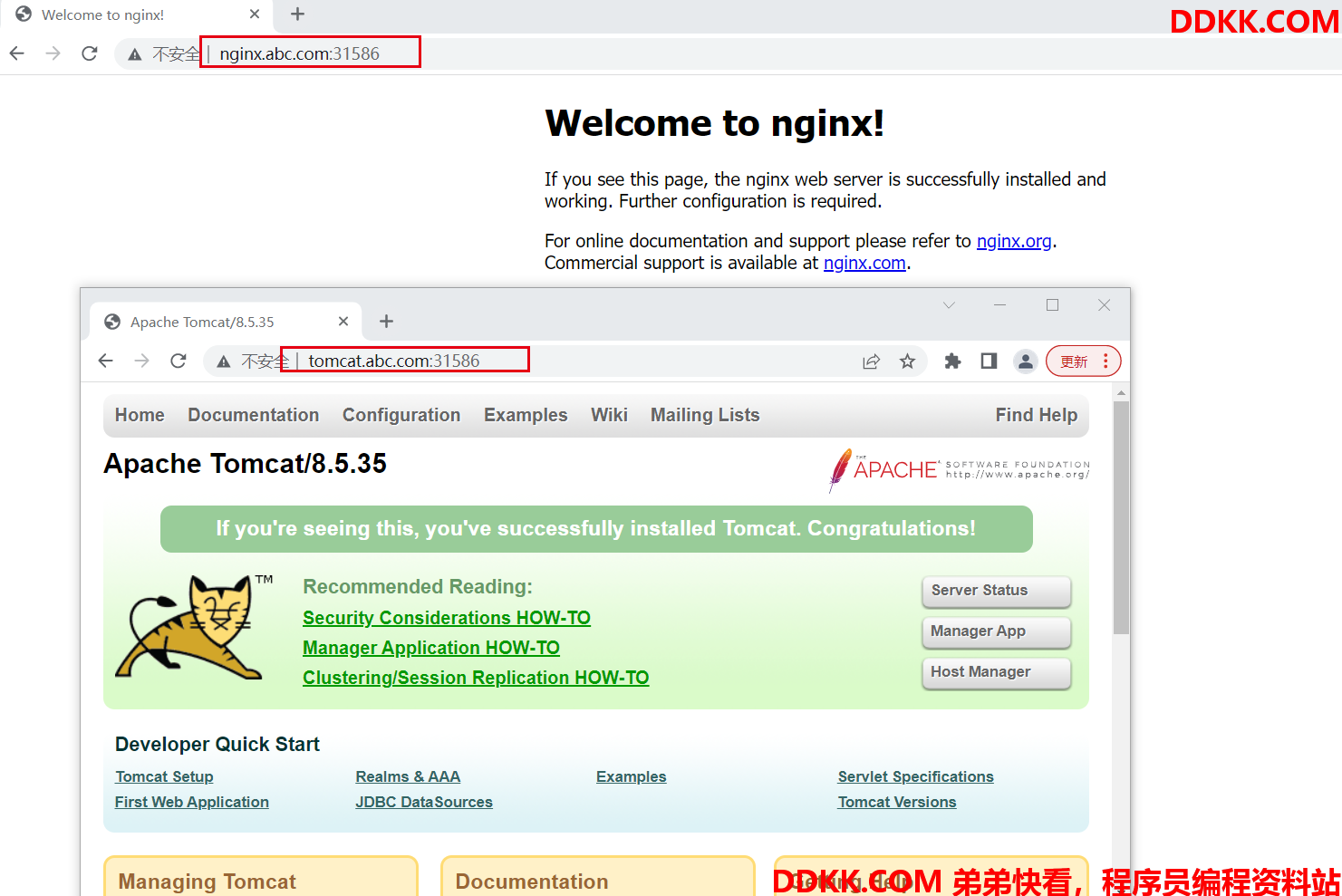
Task: Click the Welcome to nginx! heading
Action: click(715, 123)
